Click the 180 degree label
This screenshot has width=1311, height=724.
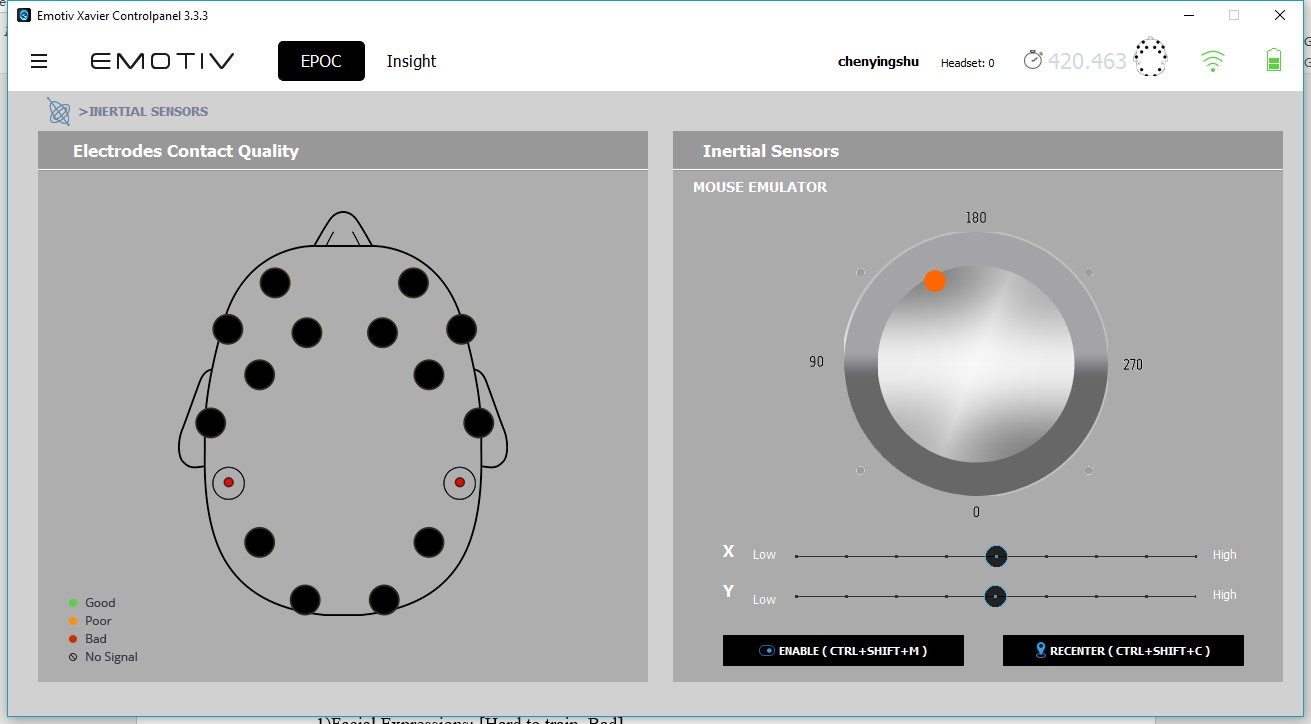coord(976,218)
